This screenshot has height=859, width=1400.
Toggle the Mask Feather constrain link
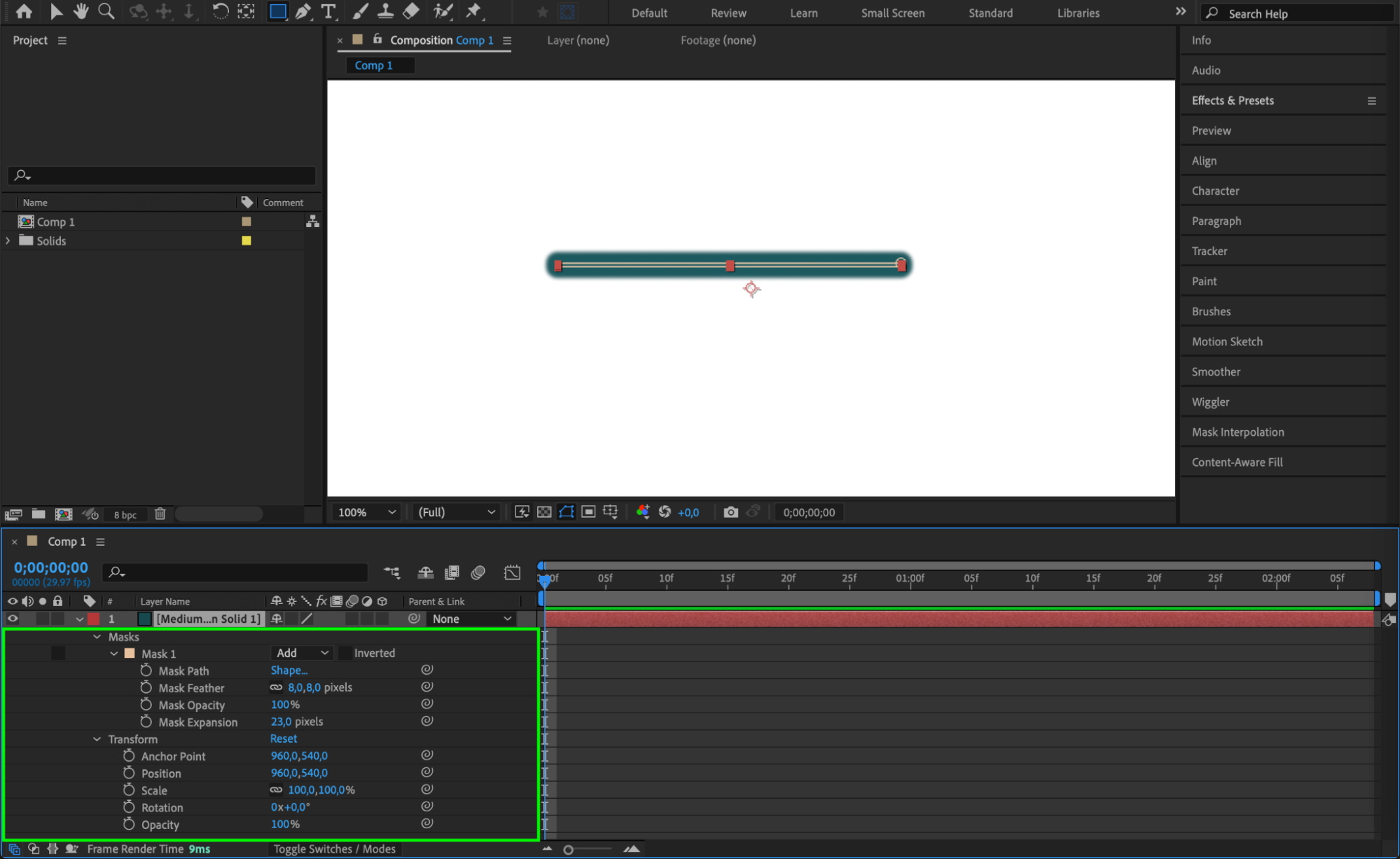click(277, 687)
